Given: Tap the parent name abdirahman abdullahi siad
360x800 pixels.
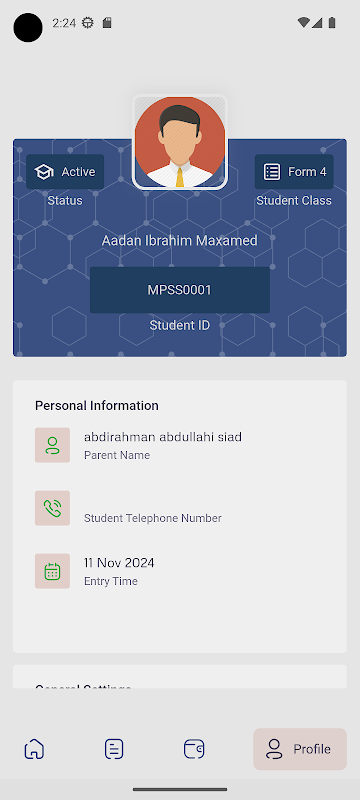Looking at the screenshot, I should pyautogui.click(x=163, y=437).
